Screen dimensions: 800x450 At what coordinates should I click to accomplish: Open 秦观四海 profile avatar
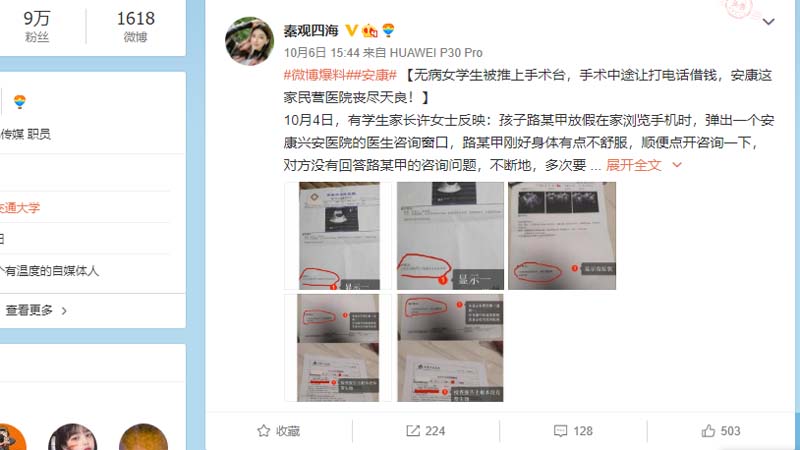tap(249, 41)
